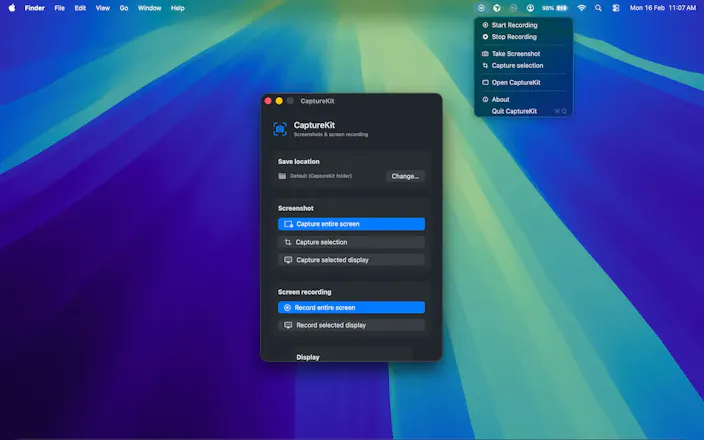The image size is (704, 440).
Task: Close the CaptureKit window
Action: point(268,101)
